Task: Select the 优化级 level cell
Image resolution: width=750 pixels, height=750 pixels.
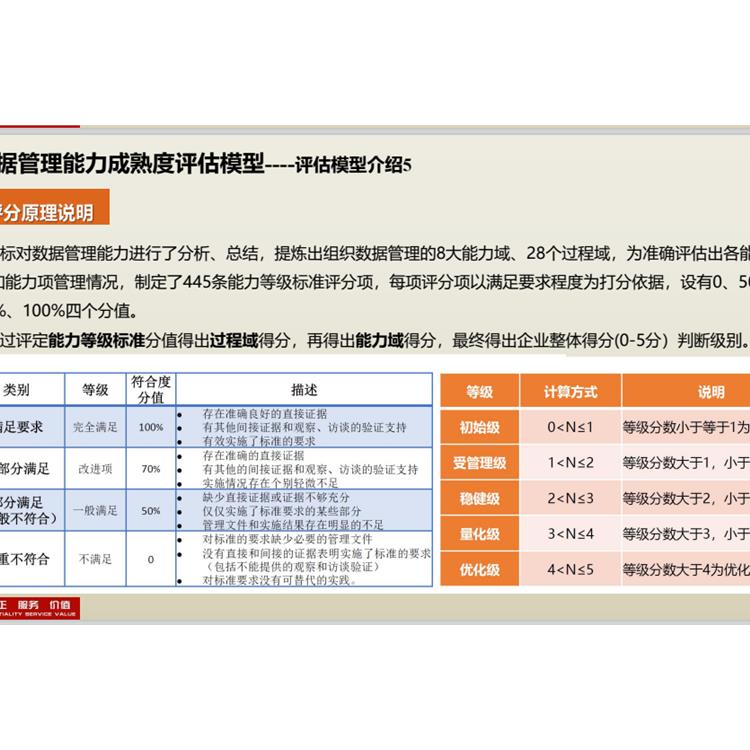Action: click(x=480, y=569)
